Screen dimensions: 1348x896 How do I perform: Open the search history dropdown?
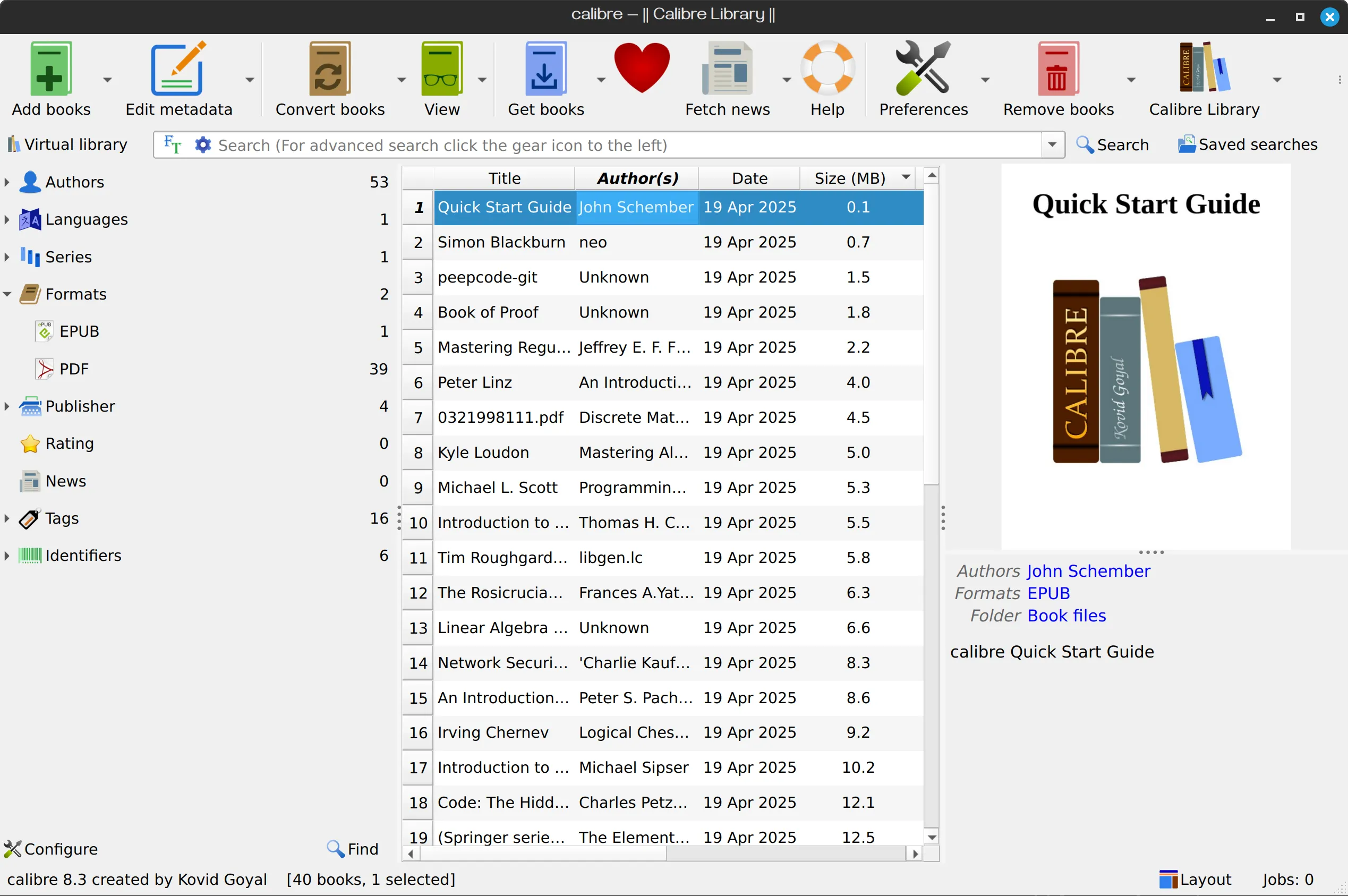point(1052,144)
